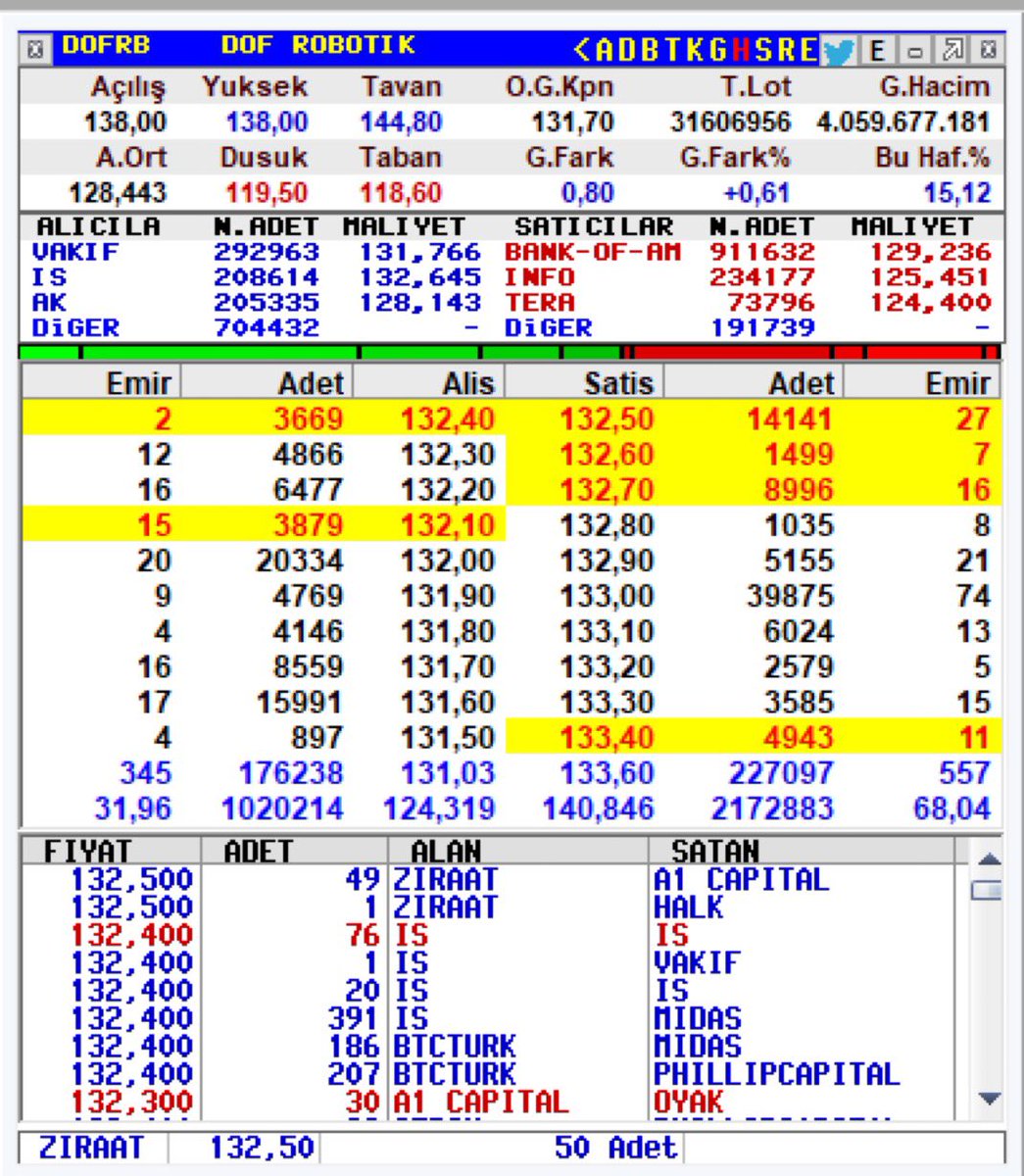Select the Taban value 118,60
The width and height of the screenshot is (1024, 1176).
[x=401, y=193]
